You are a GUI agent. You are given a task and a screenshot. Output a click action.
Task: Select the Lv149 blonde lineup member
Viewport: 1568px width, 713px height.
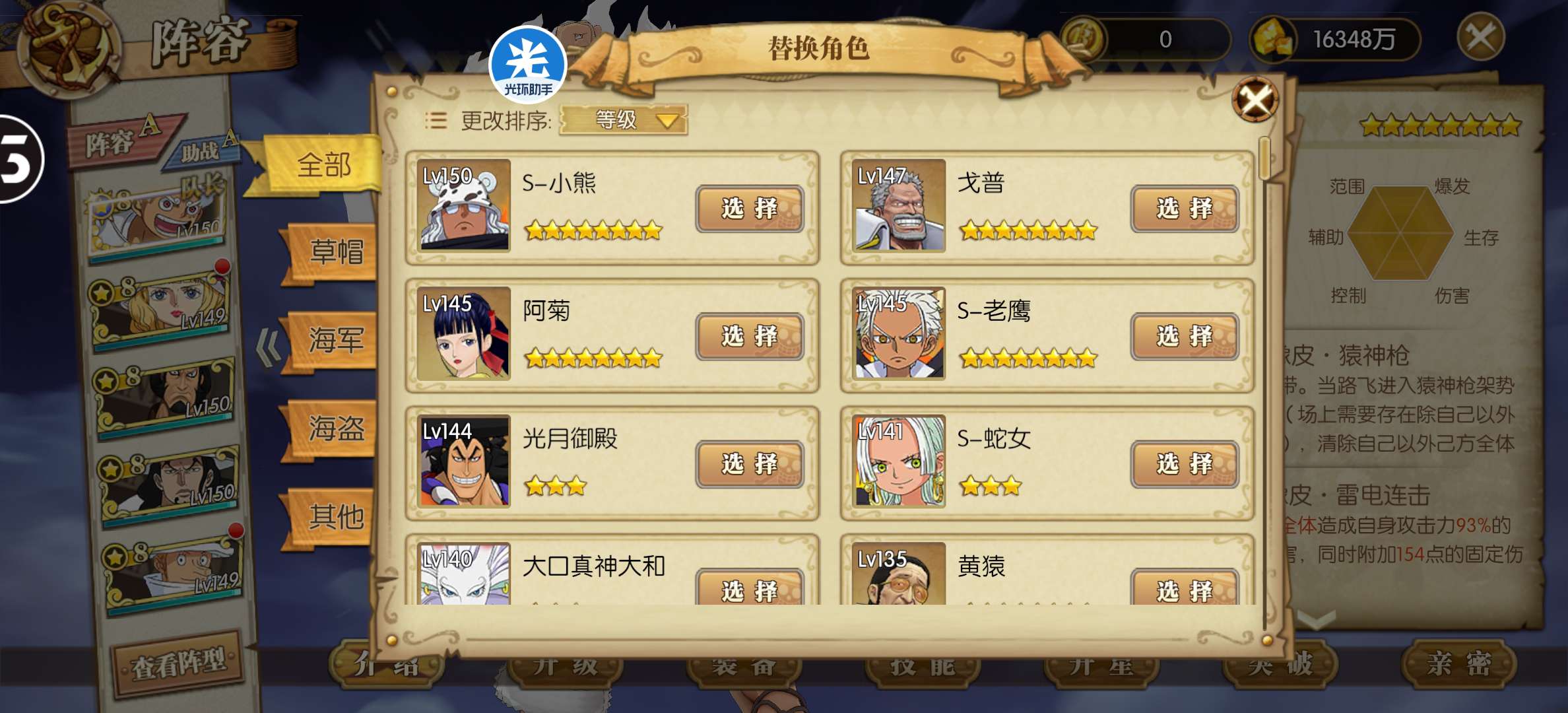coord(162,308)
